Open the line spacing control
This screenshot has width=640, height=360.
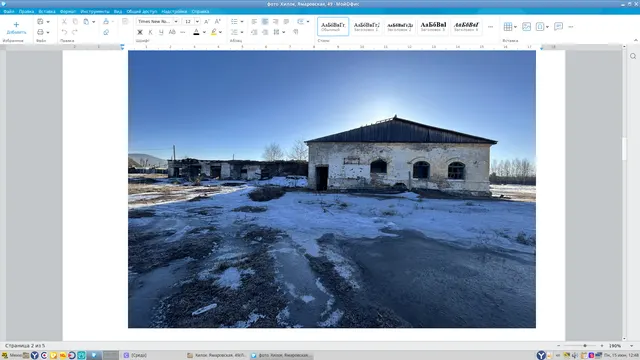pos(276,32)
